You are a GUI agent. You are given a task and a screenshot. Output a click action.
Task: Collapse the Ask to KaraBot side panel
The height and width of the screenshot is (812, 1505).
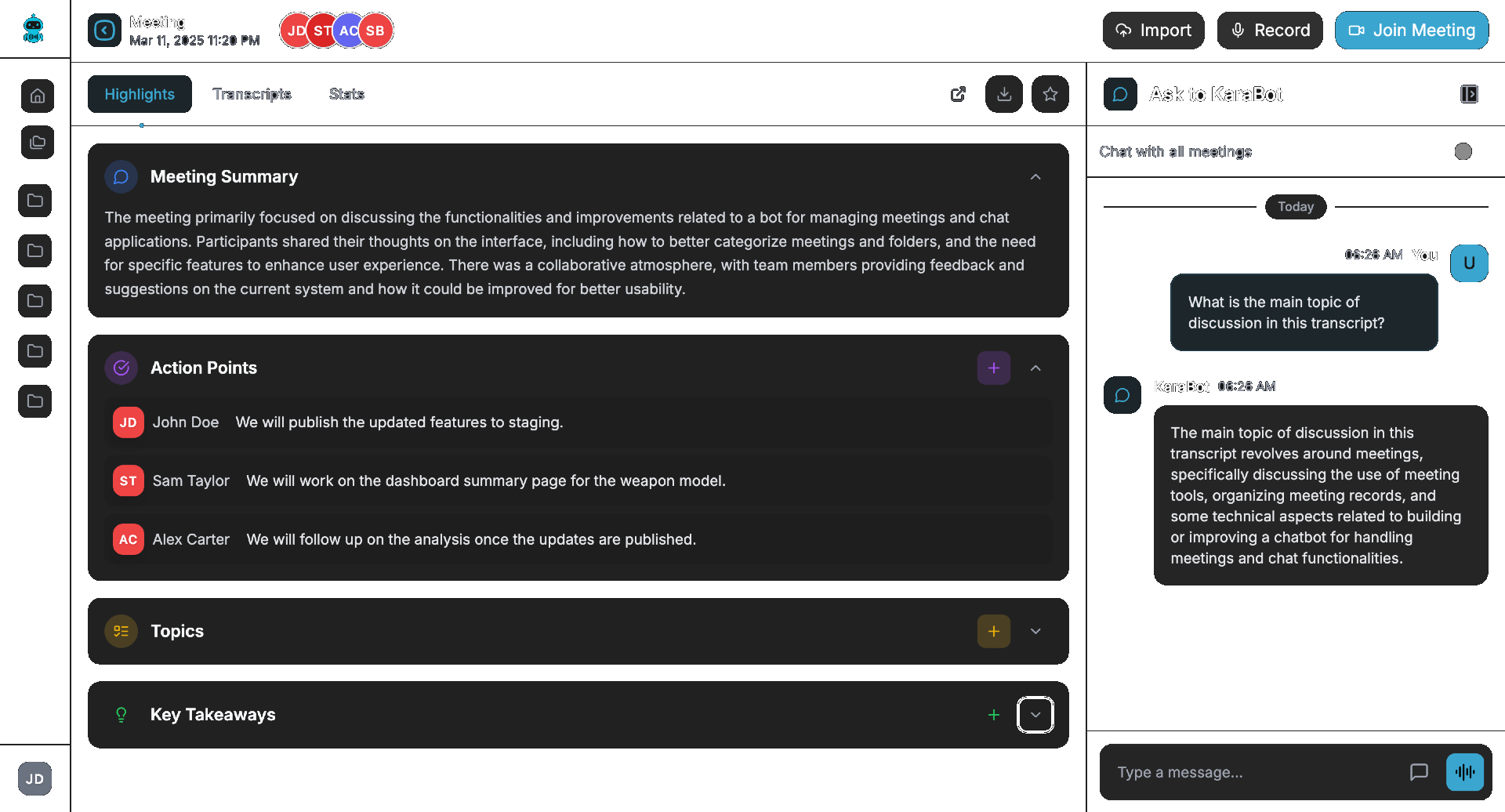pos(1469,94)
